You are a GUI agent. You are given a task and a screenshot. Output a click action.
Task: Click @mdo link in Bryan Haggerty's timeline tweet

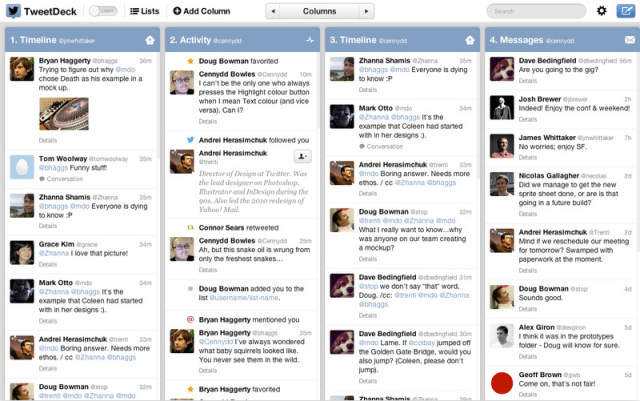coord(125,70)
